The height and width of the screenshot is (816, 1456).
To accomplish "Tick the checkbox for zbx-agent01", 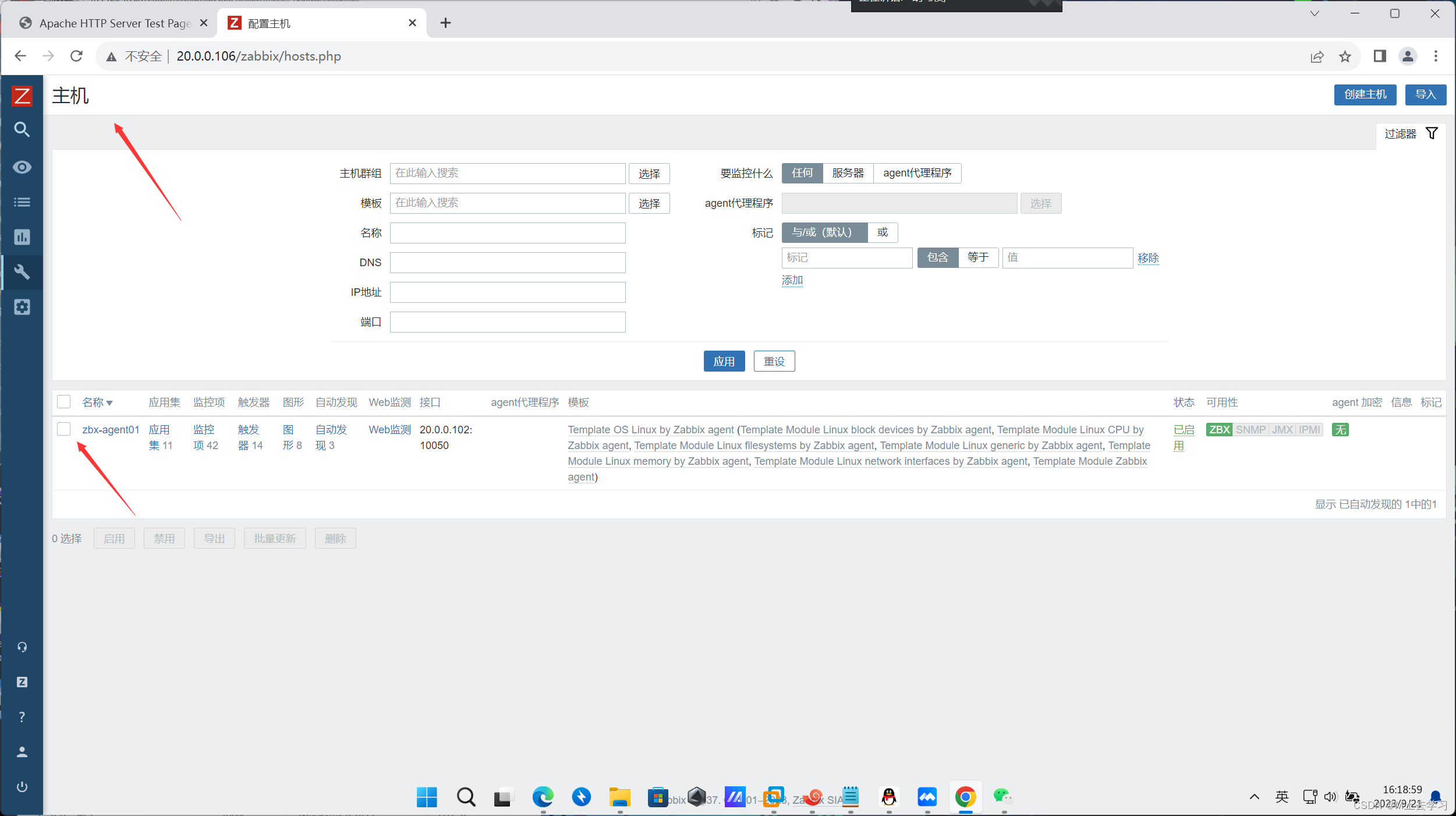I will click(x=64, y=429).
